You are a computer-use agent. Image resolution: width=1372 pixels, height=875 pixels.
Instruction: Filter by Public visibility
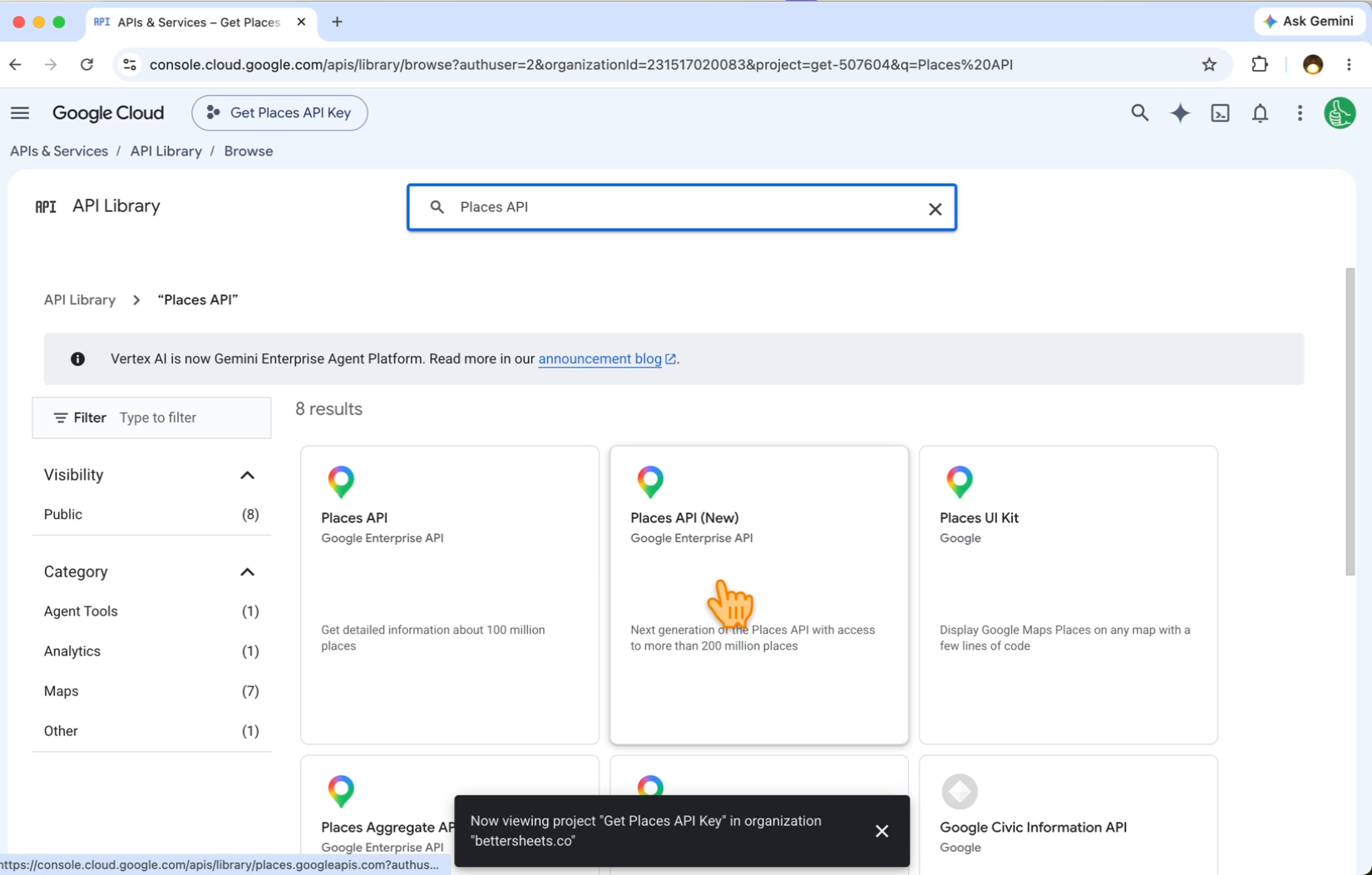(x=151, y=515)
